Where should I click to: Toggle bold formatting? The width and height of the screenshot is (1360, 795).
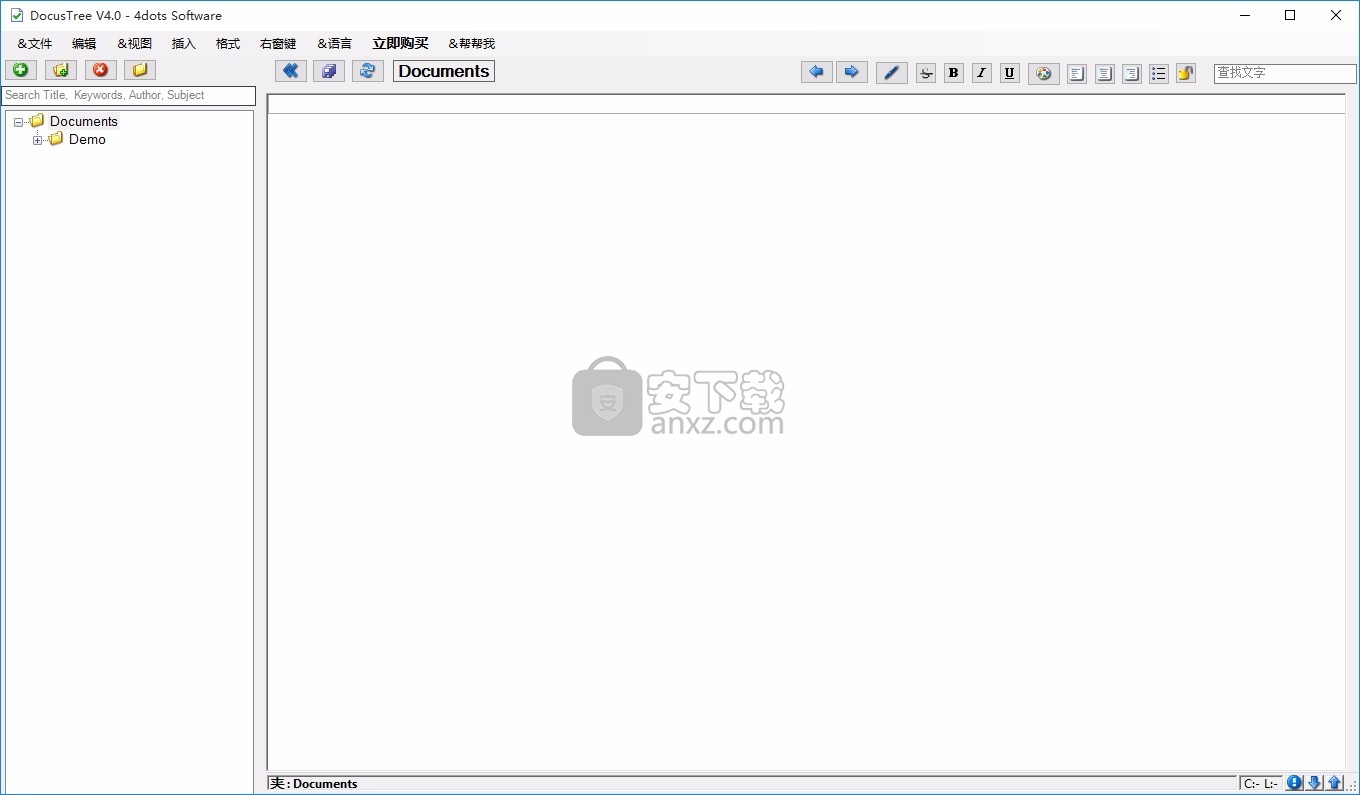pyautogui.click(x=954, y=73)
